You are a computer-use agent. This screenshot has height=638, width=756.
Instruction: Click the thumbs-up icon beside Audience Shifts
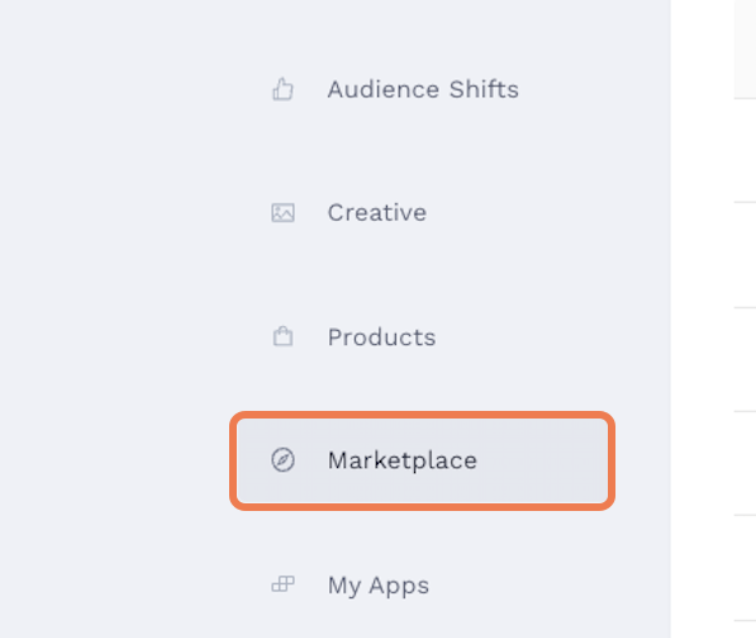283,90
